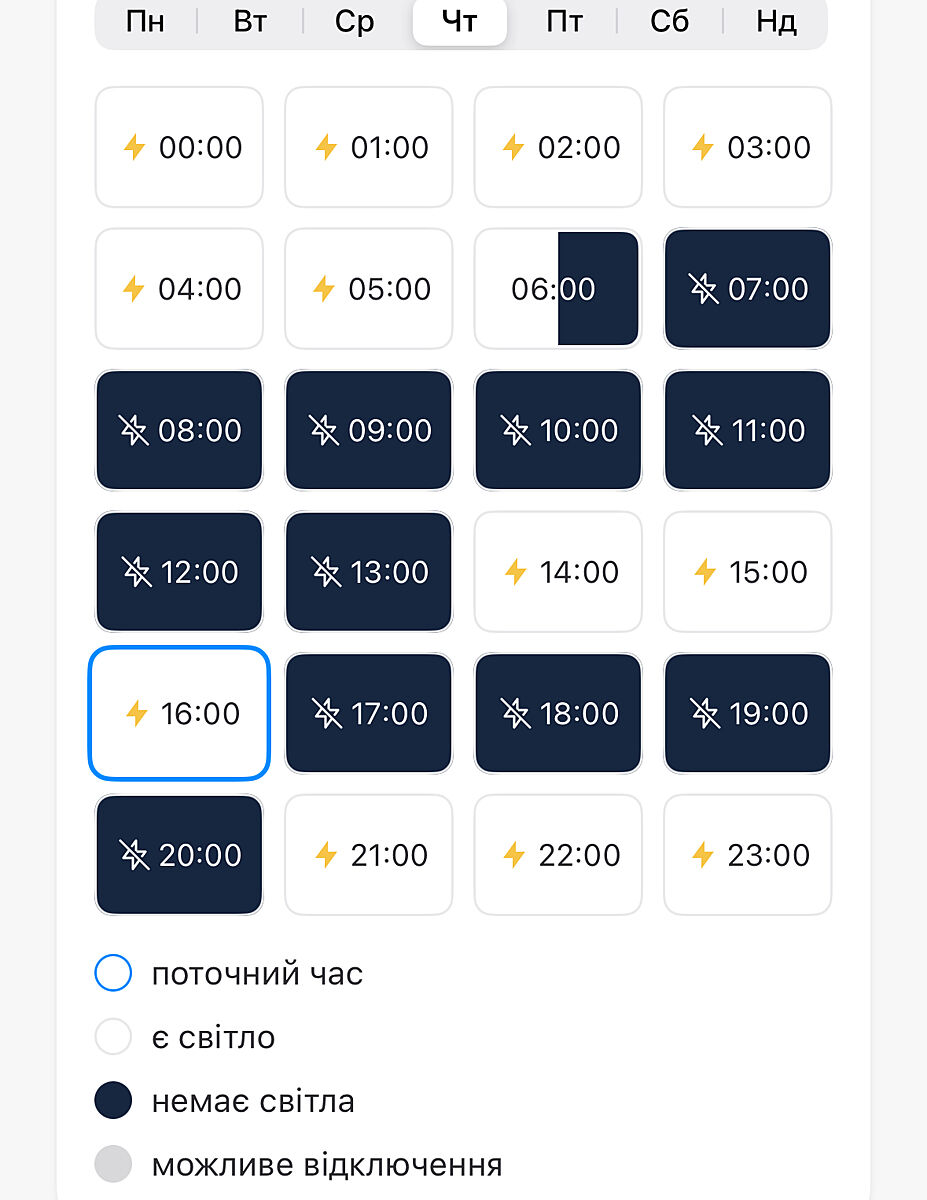Click the crossed-out bolt icon at 07:00
Image resolution: width=927 pixels, height=1200 pixels.
tap(704, 290)
